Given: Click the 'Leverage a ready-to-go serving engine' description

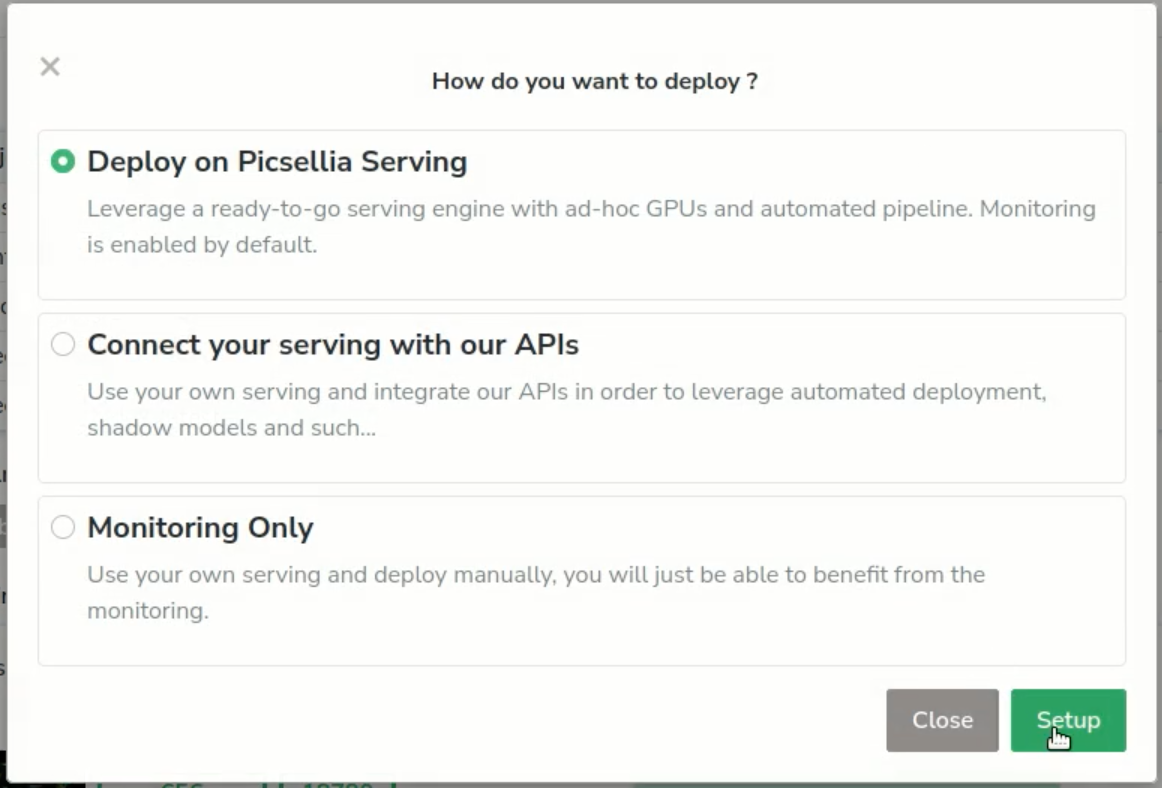Looking at the screenshot, I should [591, 226].
